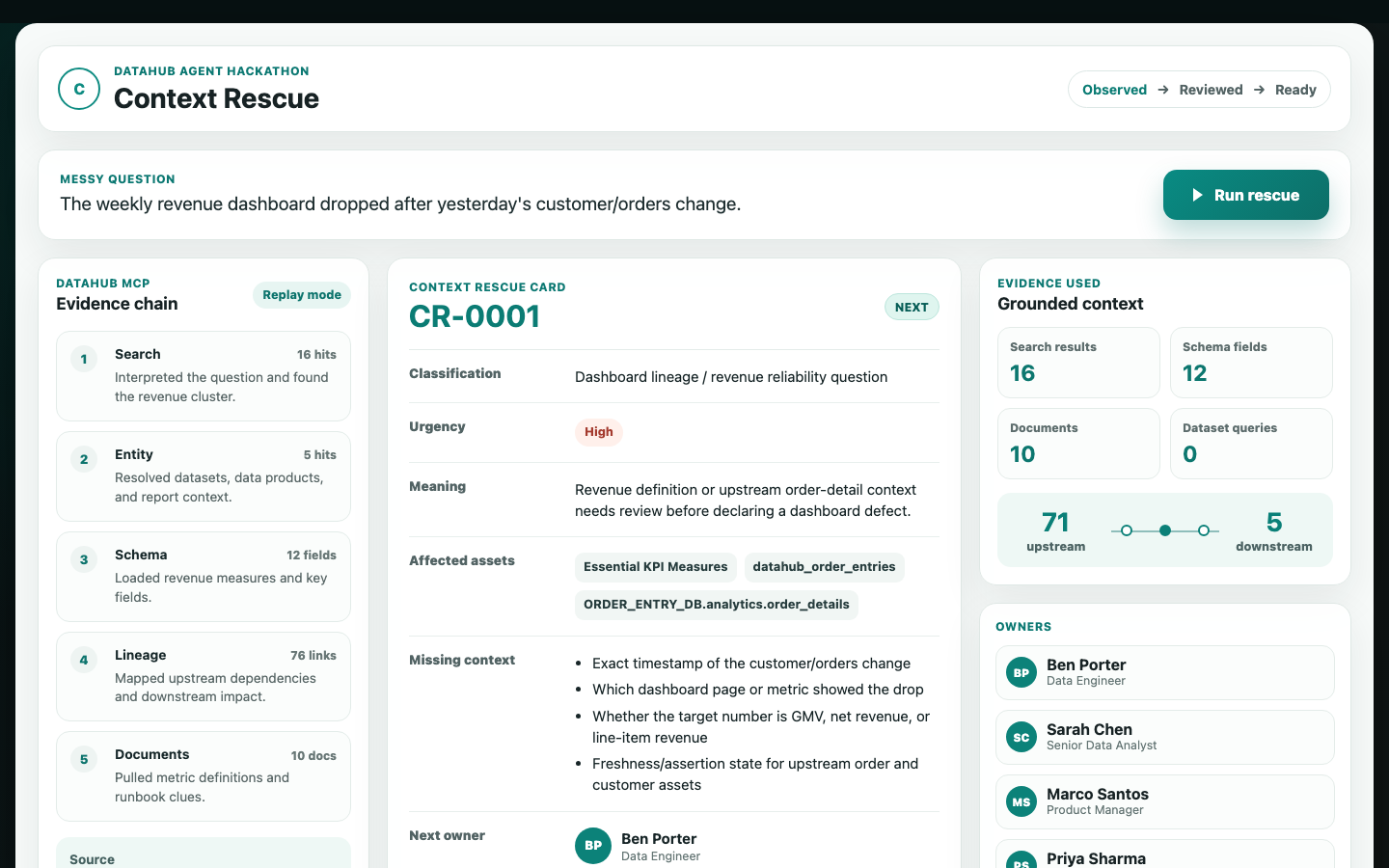
Task: Click the BP avatar beside Next owner
Action: [x=593, y=846]
